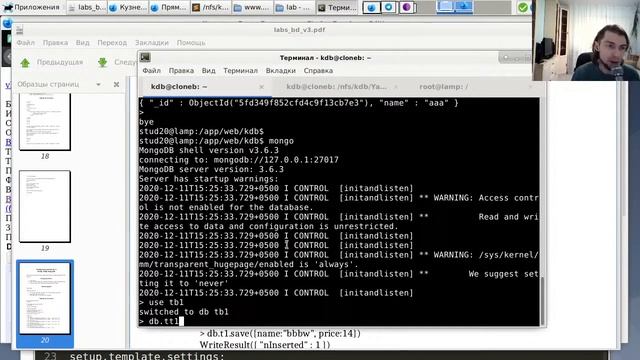Switch to the Прям... browser taskbar entry
Image resolution: width=640 pixels, height=360 pixels.
[x=169, y=7]
